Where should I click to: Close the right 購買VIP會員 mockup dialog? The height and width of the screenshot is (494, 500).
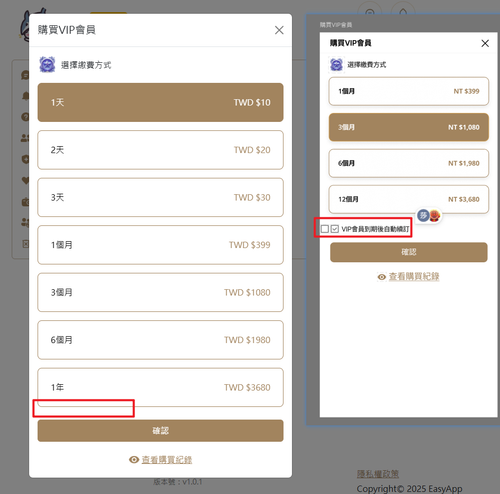pyautogui.click(x=485, y=43)
